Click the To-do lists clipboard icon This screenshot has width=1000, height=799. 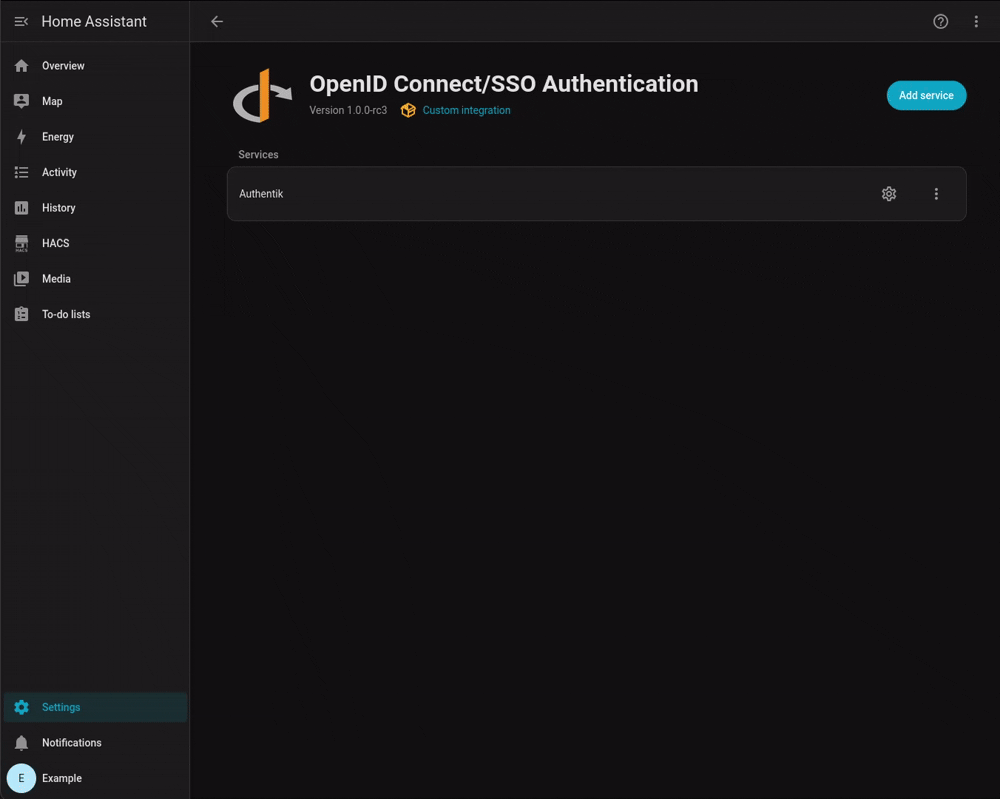[x=22, y=314]
